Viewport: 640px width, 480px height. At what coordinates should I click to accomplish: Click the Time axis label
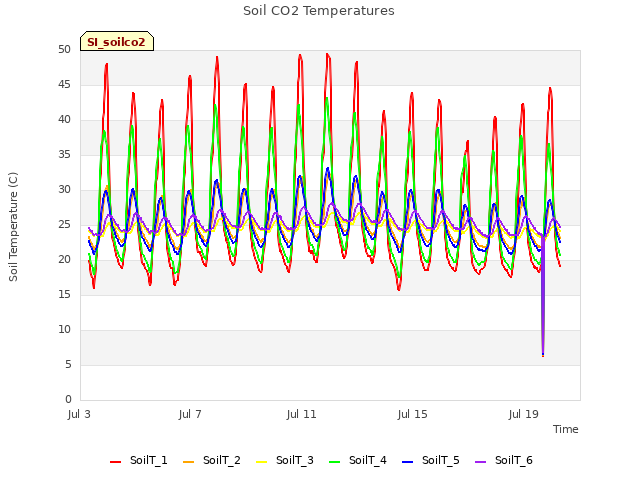click(566, 429)
